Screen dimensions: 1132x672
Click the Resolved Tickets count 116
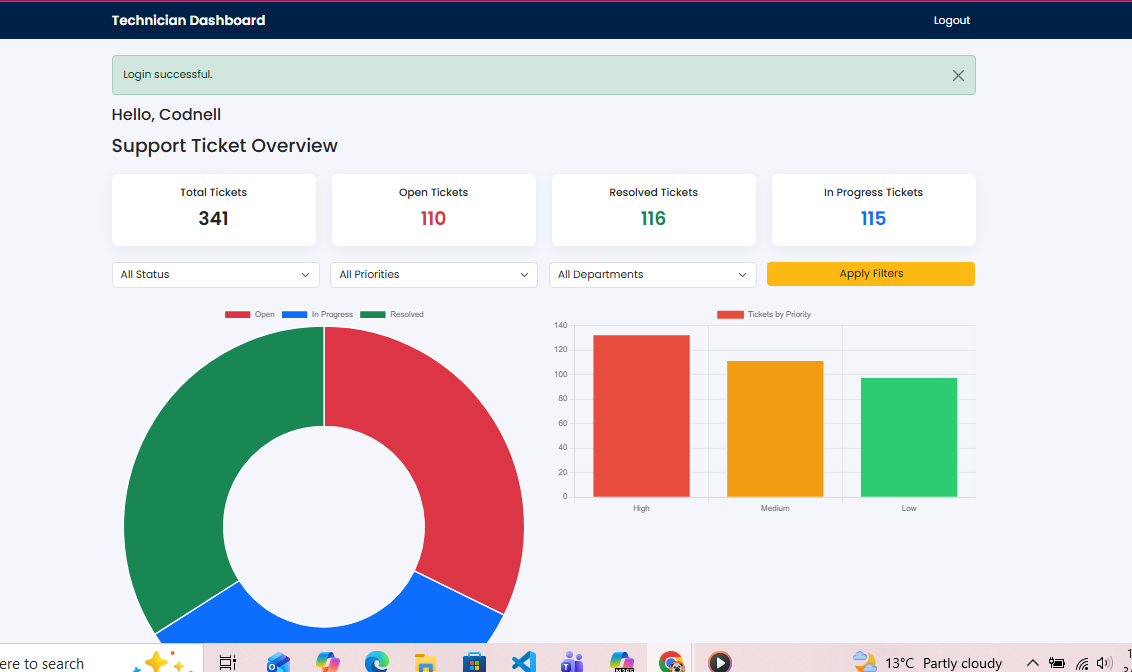click(653, 218)
